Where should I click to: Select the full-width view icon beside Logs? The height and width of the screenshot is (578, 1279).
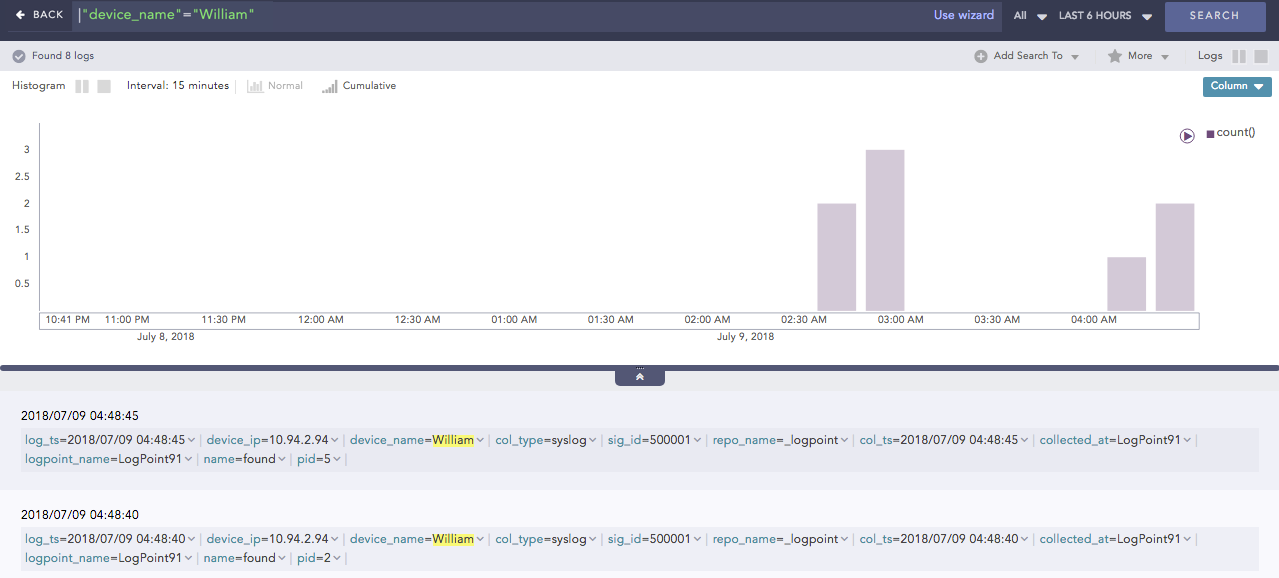pos(1259,56)
